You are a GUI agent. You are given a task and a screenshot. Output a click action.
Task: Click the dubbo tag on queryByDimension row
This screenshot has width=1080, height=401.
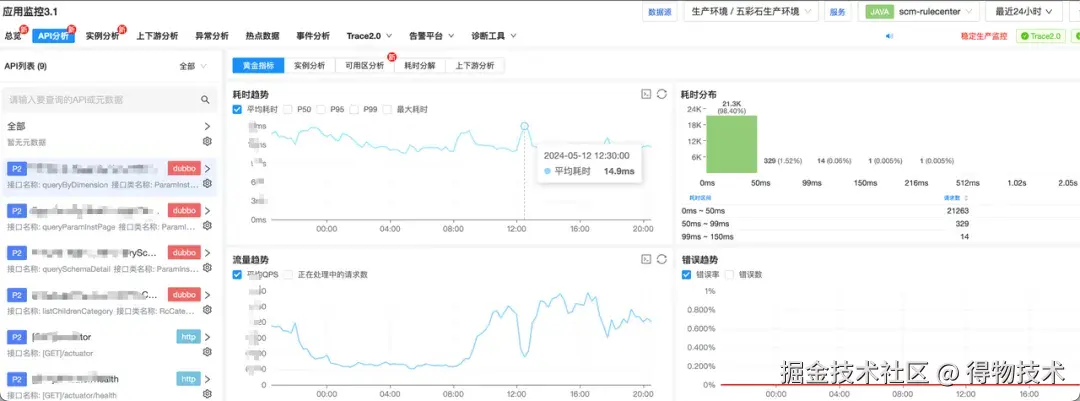[184, 168]
